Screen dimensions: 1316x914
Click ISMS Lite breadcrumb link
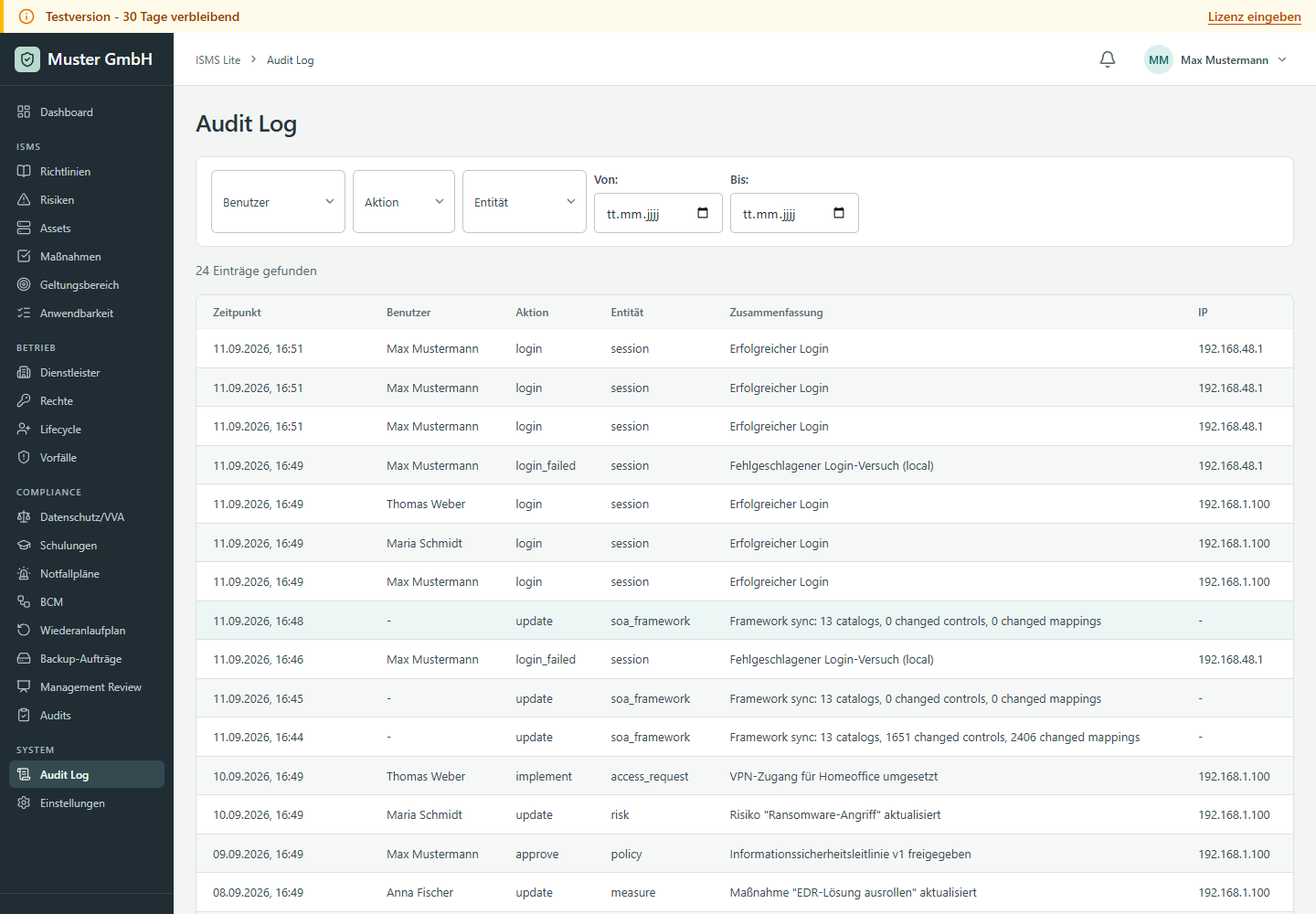click(218, 59)
